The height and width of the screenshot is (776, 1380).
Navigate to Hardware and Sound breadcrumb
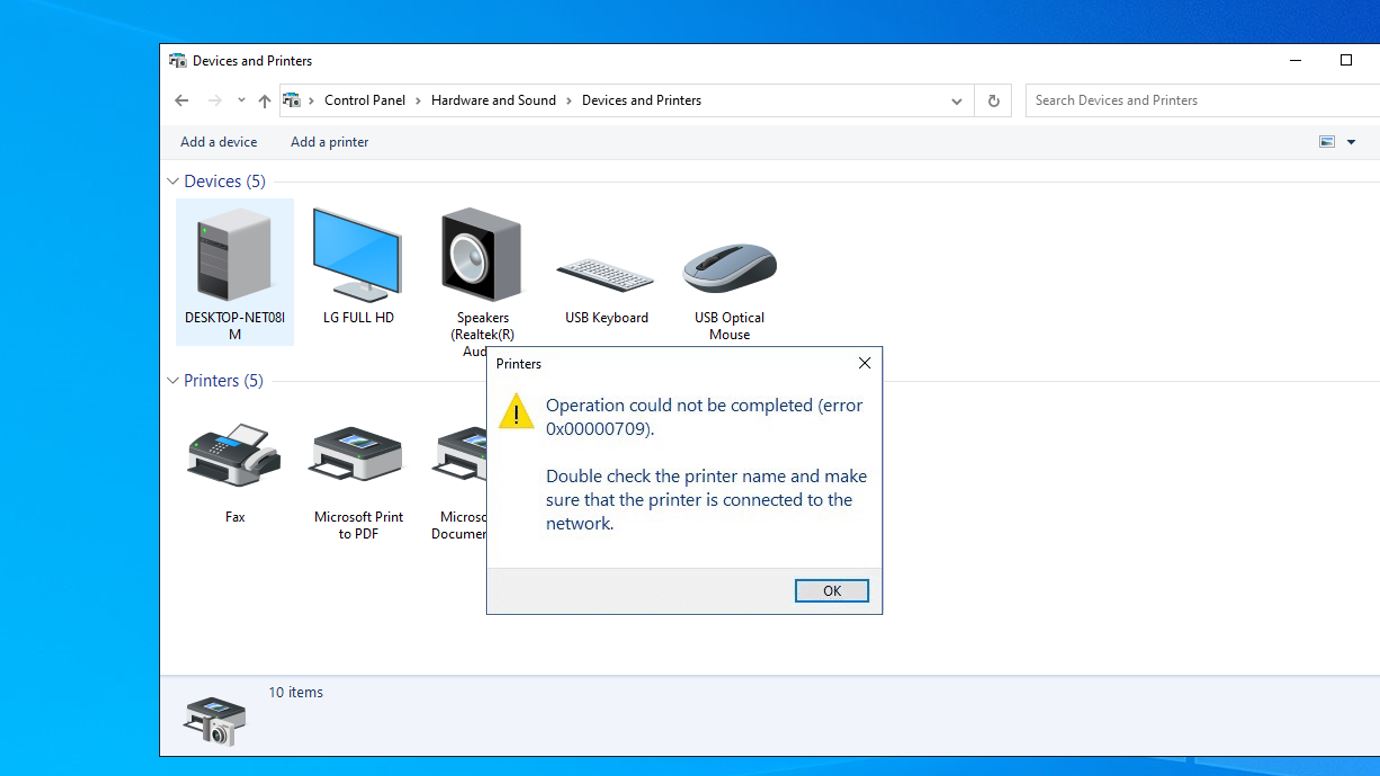tap(493, 100)
